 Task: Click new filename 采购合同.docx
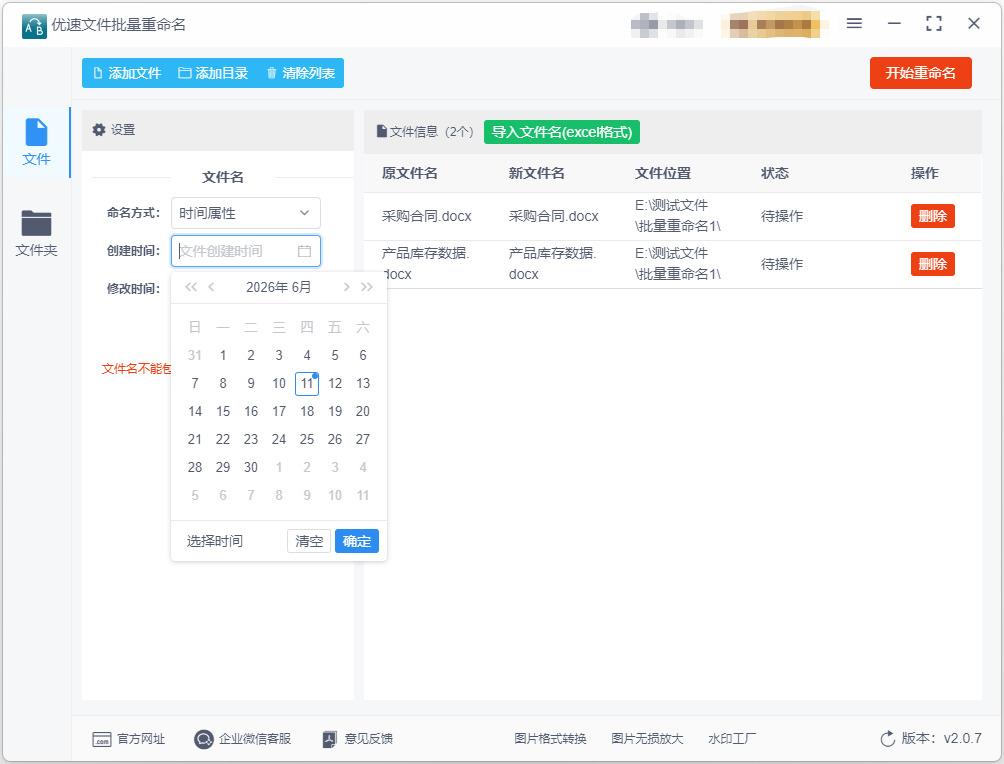[553, 216]
